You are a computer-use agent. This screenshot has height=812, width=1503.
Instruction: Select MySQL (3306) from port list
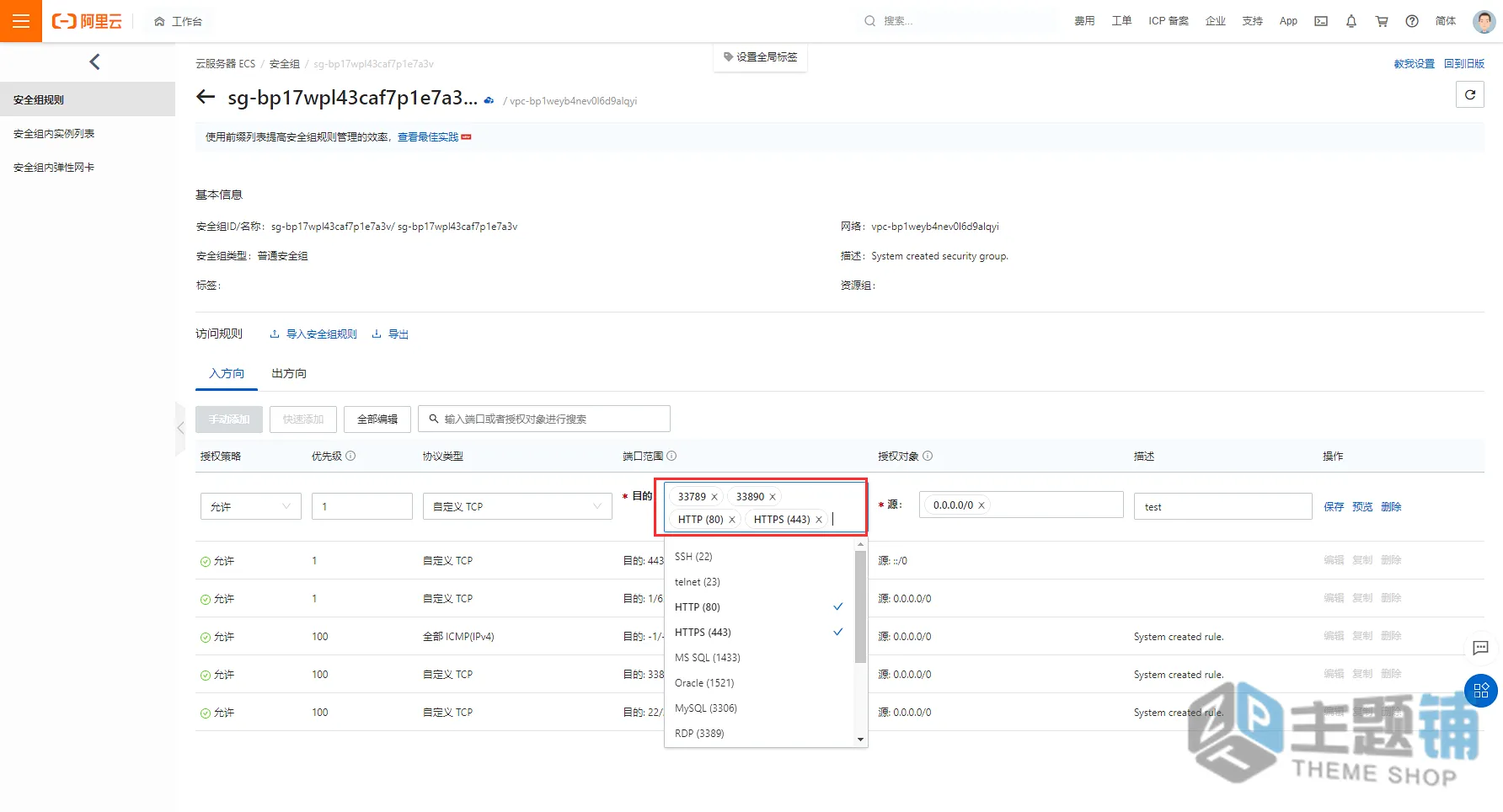[759, 708]
